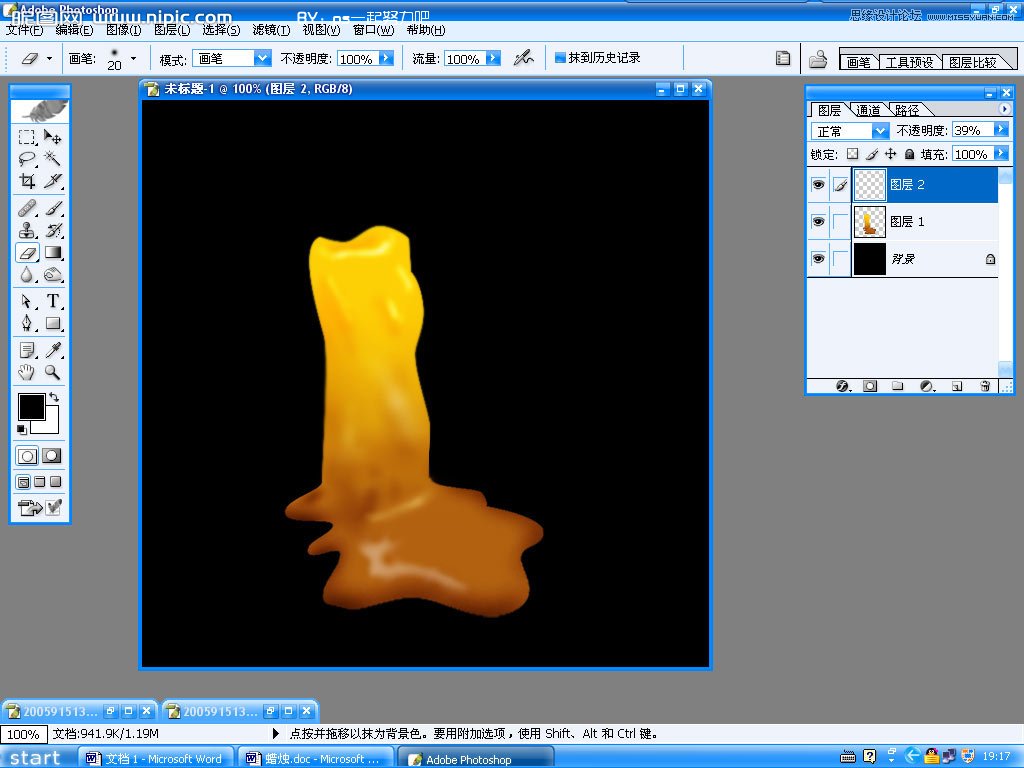Click the black foreground color swatch
Screen dimensions: 1024x768
pos(31,407)
